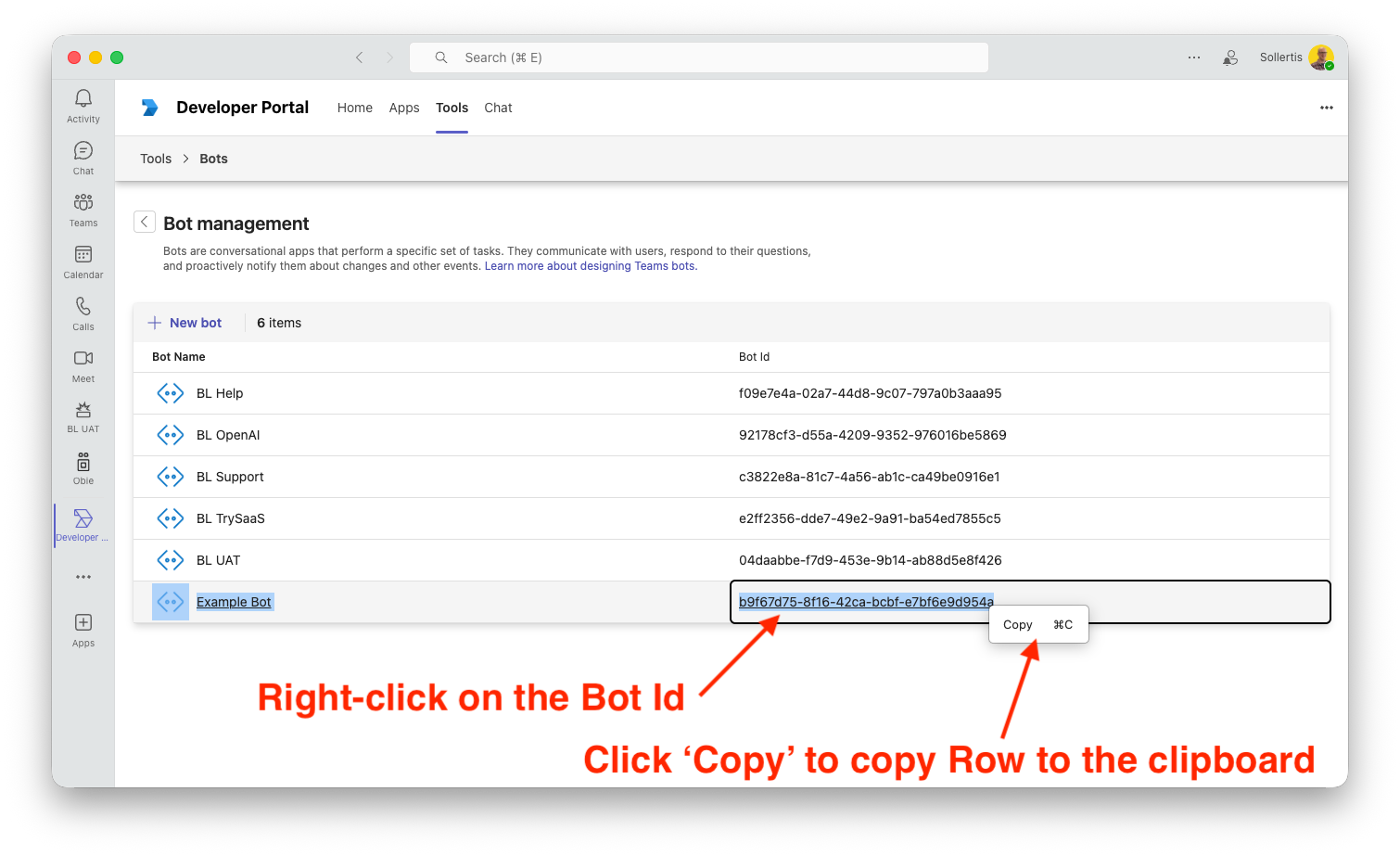Open the Calendar sidebar icon

[83, 262]
